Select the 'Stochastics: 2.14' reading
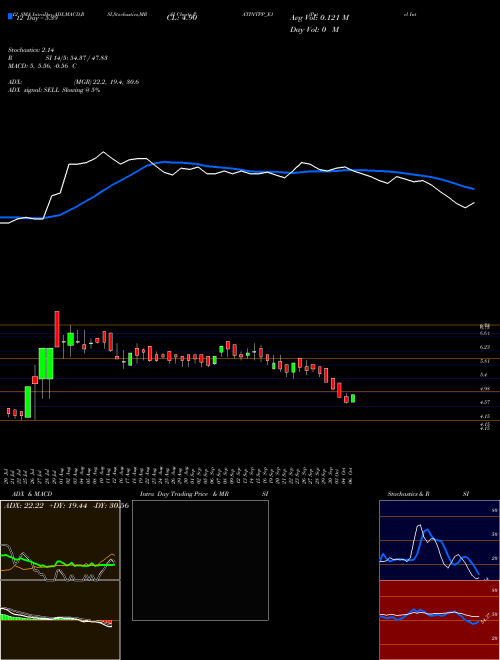This screenshot has width=500, height=660. pyautogui.click(x=31, y=50)
